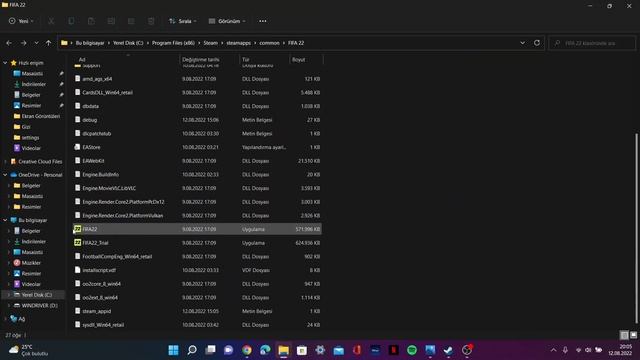
Task: Open recent locations chevron dropdown
Action: click(x=36, y=43)
